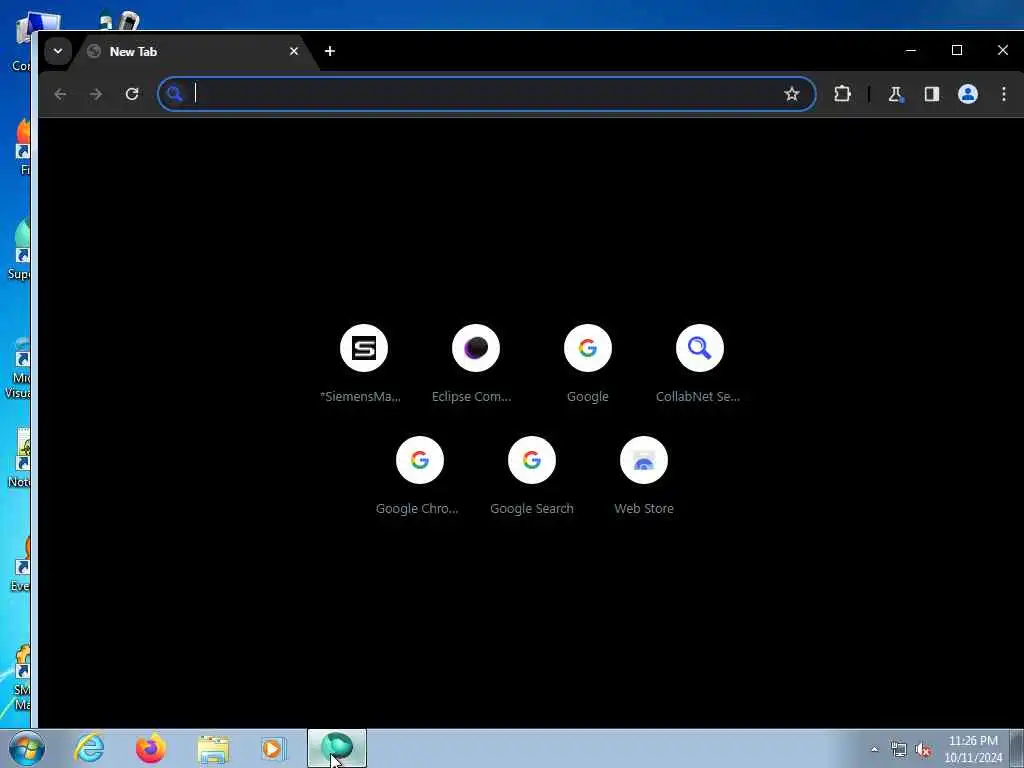Open the CollabNet Se... shortcut

pos(699,363)
